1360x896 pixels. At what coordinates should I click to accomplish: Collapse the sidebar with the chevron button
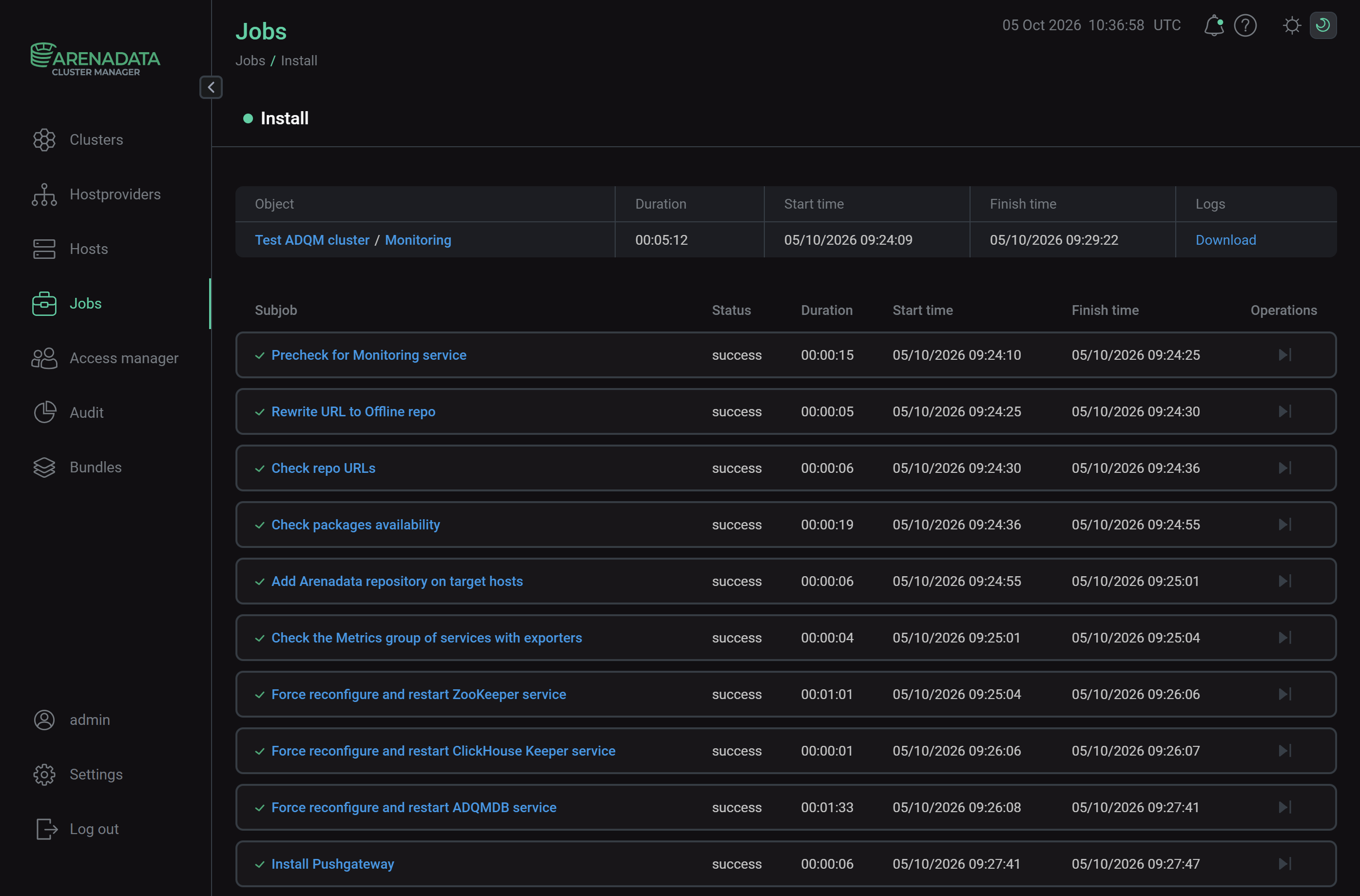click(211, 87)
